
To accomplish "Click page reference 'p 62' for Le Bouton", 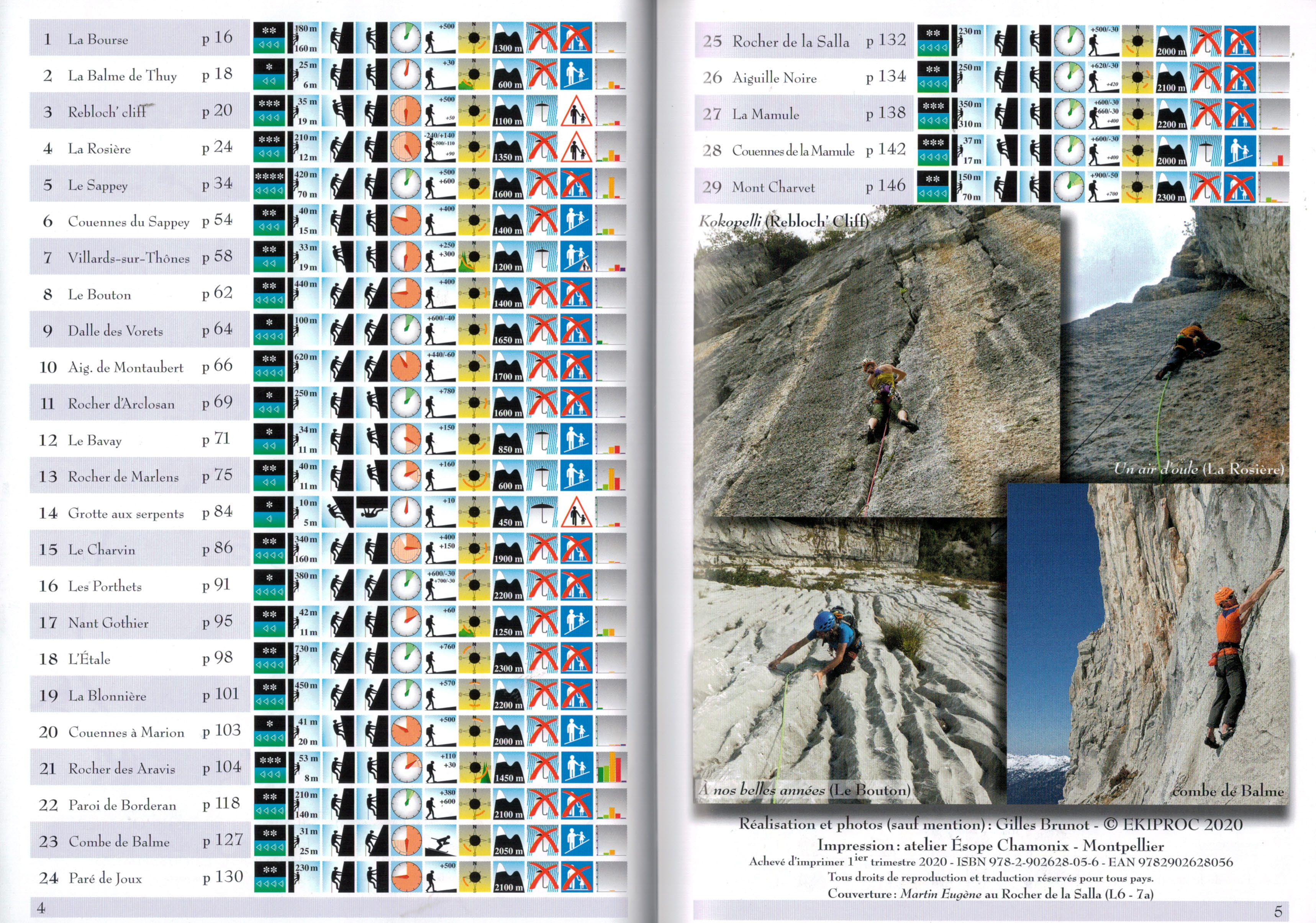I will [217, 293].
